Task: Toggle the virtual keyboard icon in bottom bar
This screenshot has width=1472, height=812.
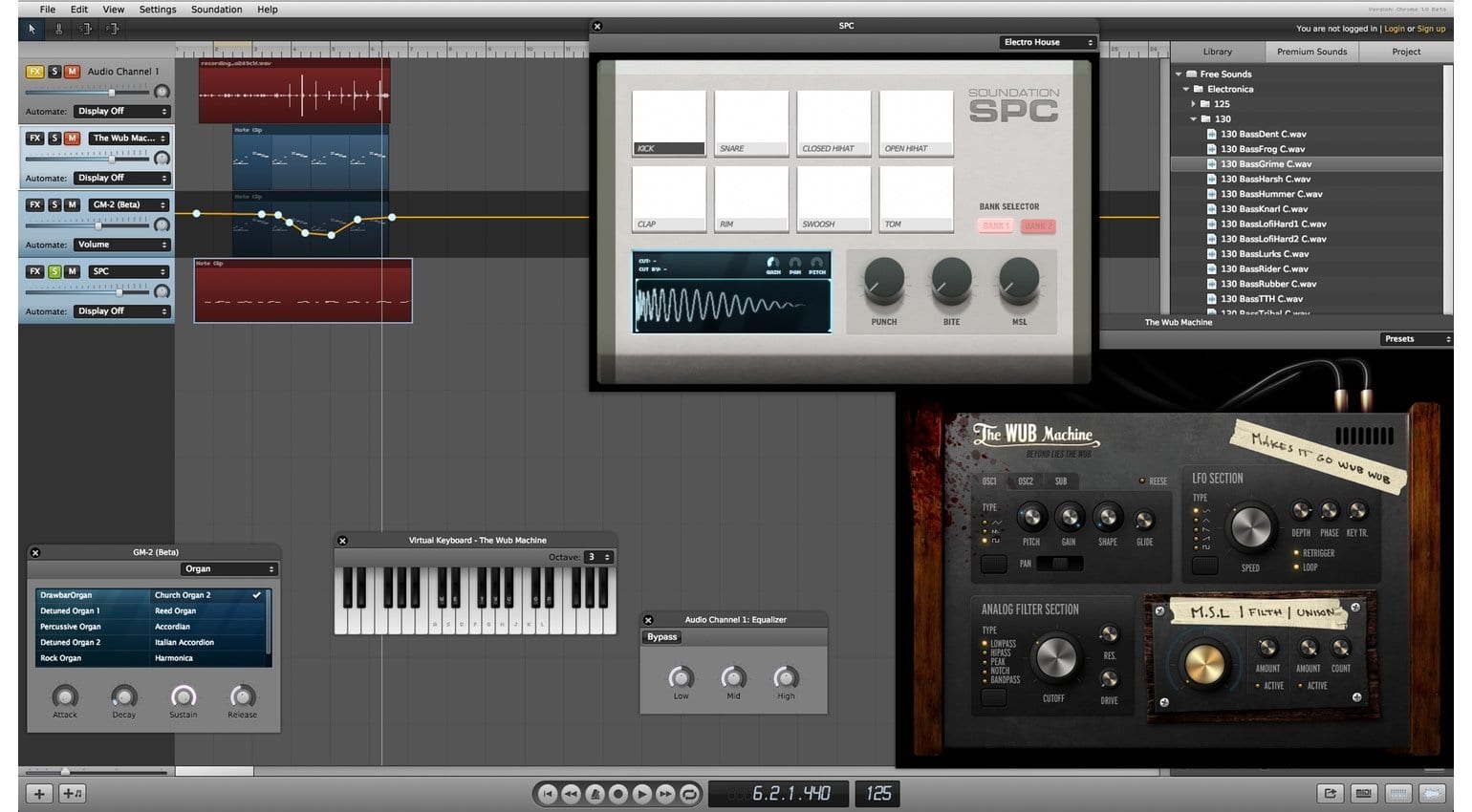Action: (x=1398, y=793)
